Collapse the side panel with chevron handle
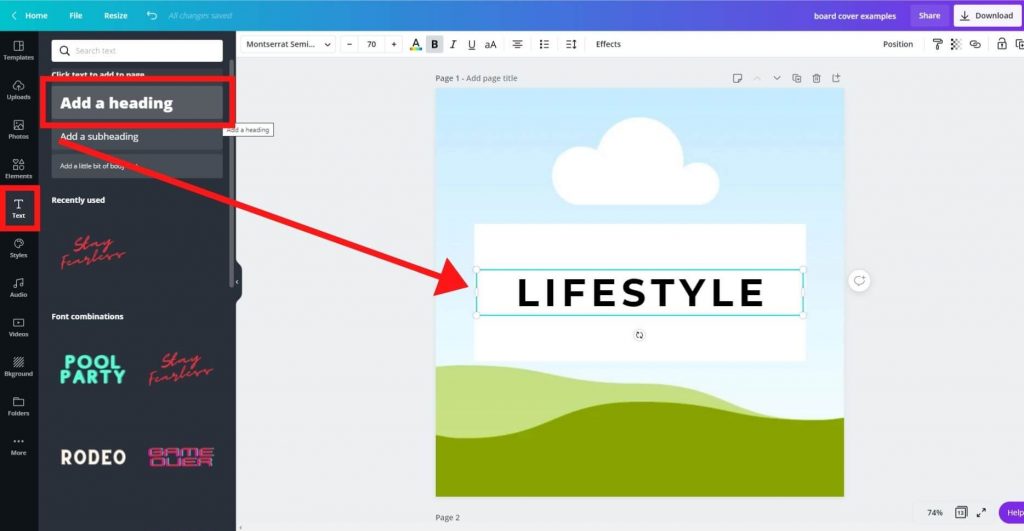The width and height of the screenshot is (1024, 531). (x=238, y=281)
